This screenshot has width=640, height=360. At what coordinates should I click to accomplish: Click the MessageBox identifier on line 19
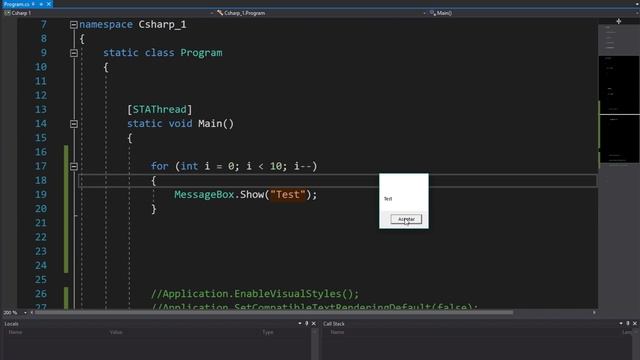coord(204,195)
